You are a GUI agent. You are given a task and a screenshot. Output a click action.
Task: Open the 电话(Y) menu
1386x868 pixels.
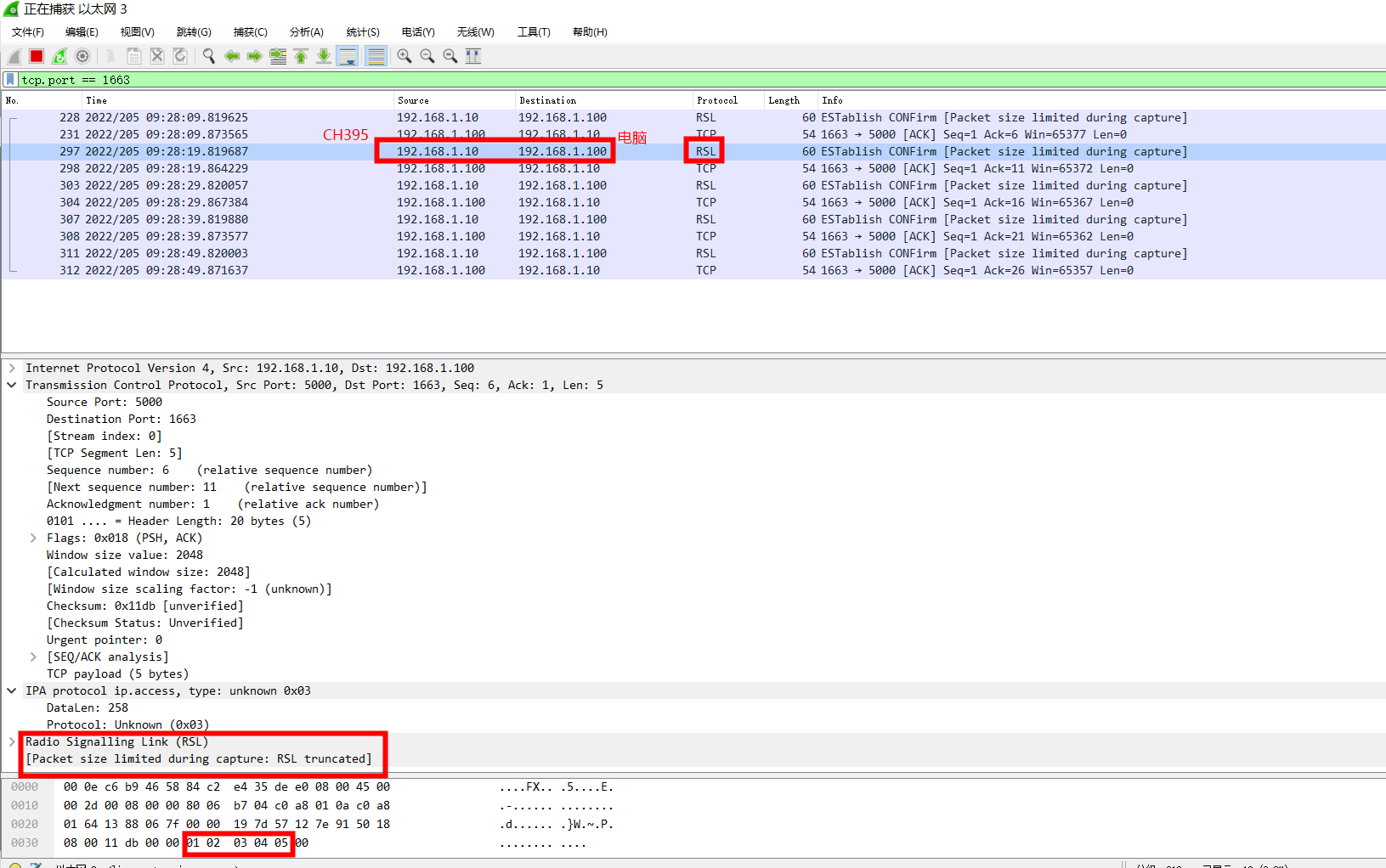coord(418,32)
